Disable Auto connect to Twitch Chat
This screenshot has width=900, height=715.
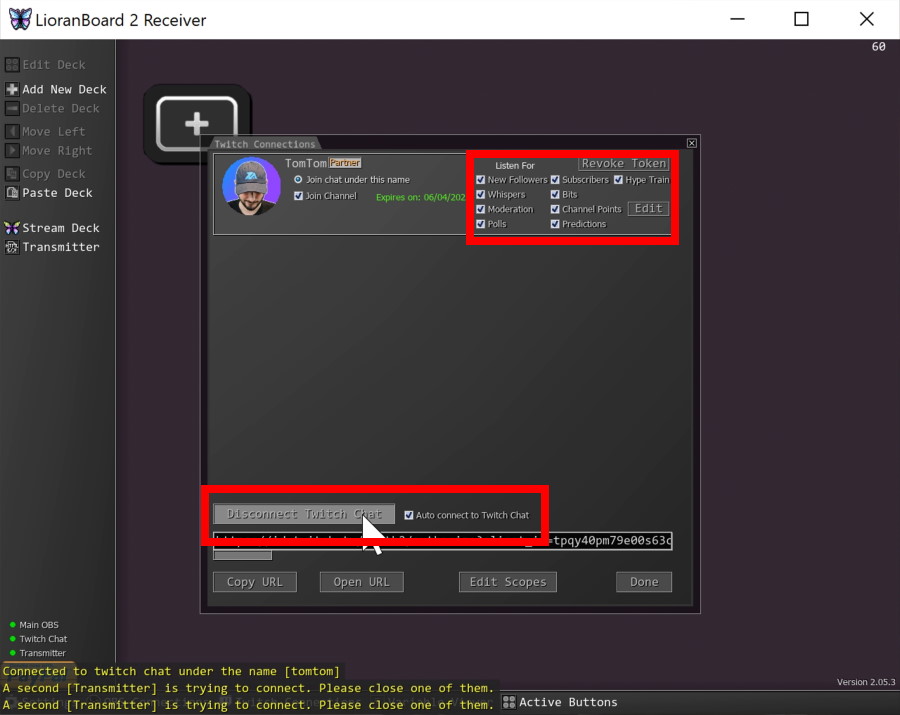(x=408, y=515)
